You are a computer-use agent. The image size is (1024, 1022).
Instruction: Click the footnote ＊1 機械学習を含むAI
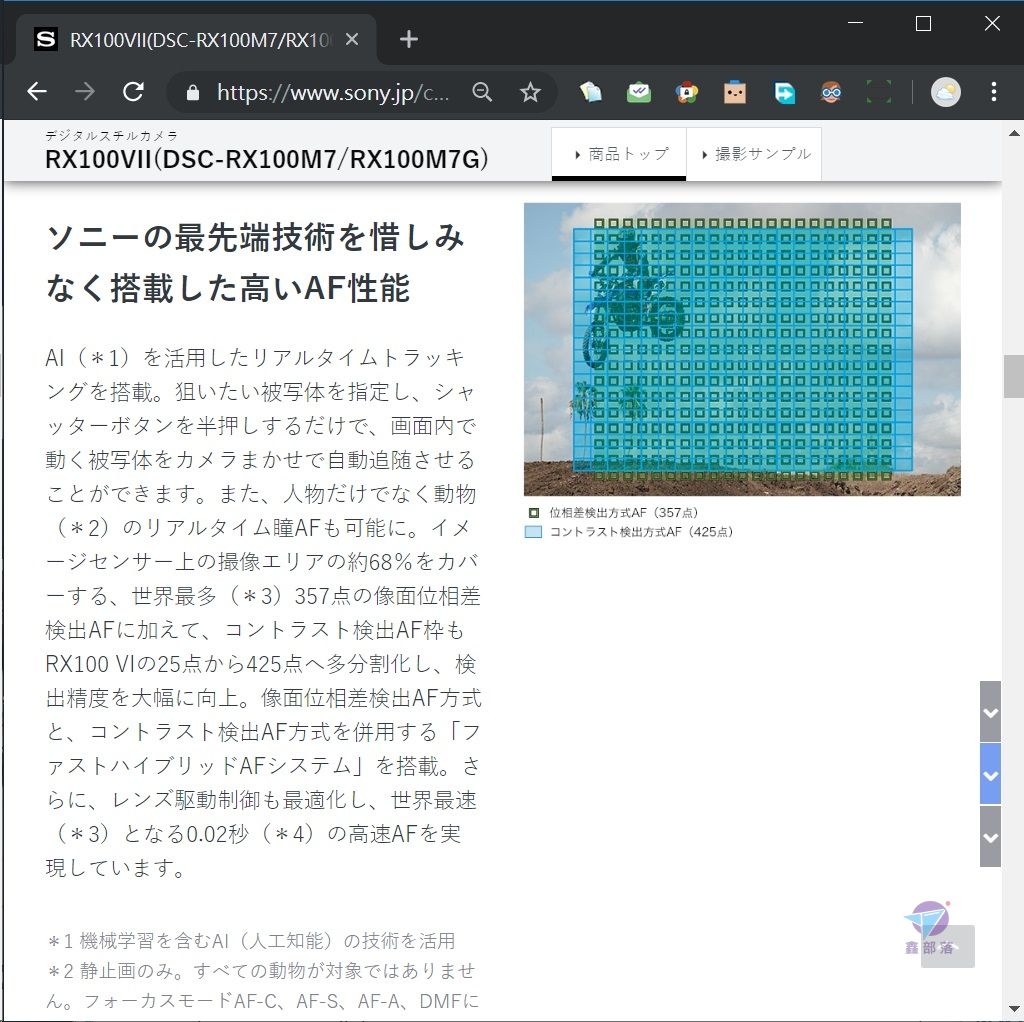coord(251,941)
